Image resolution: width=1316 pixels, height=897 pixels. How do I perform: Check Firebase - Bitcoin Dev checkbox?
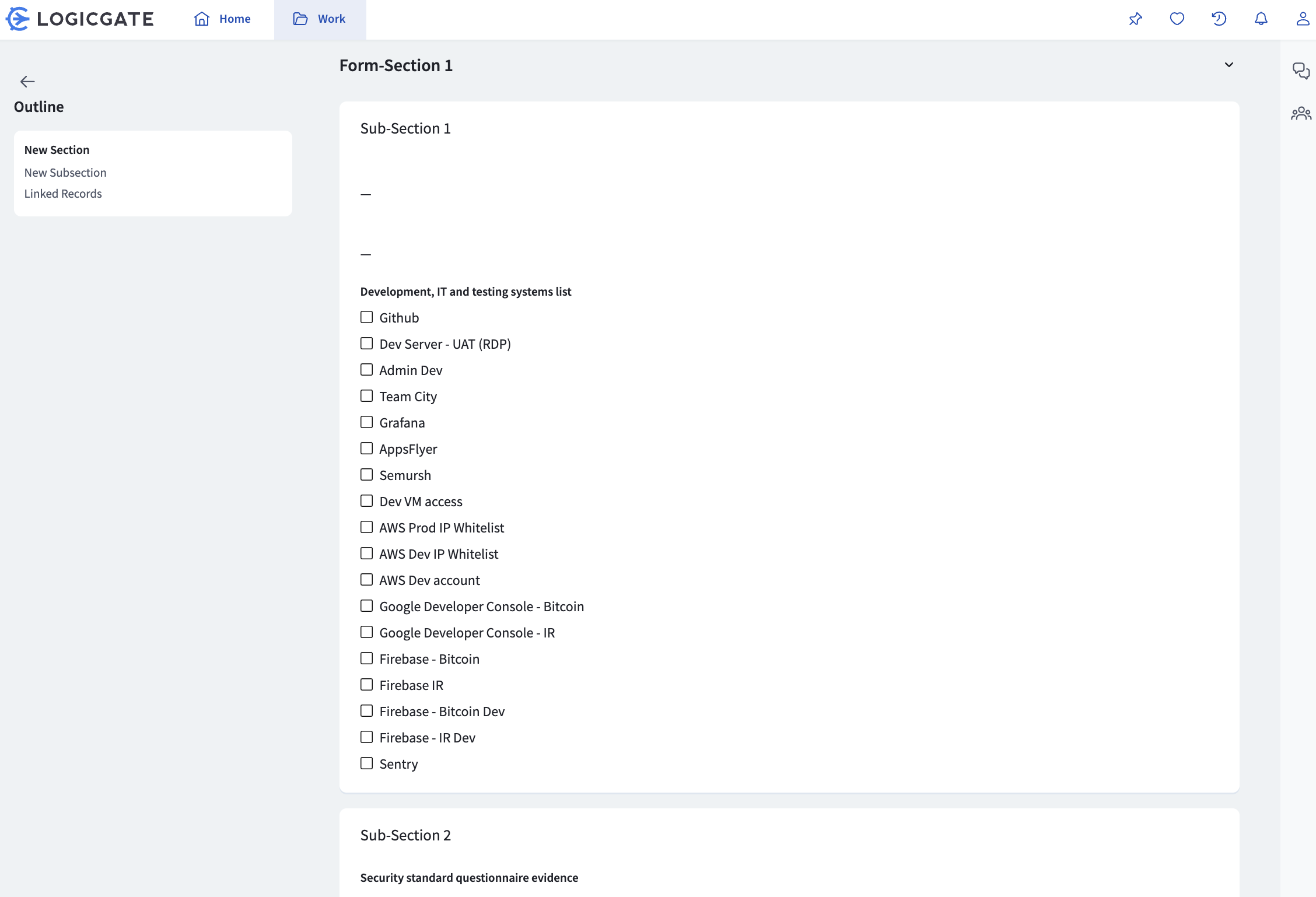tap(366, 711)
